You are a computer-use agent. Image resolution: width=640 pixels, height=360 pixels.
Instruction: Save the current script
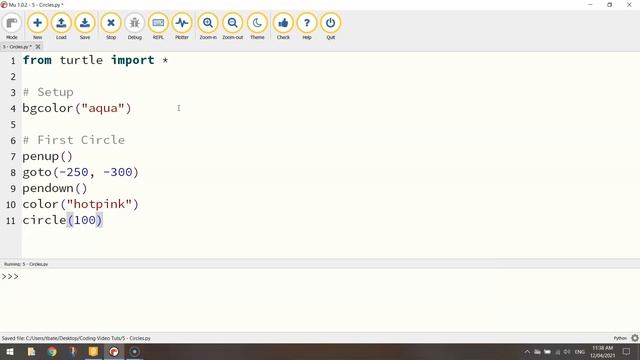pyautogui.click(x=85, y=27)
